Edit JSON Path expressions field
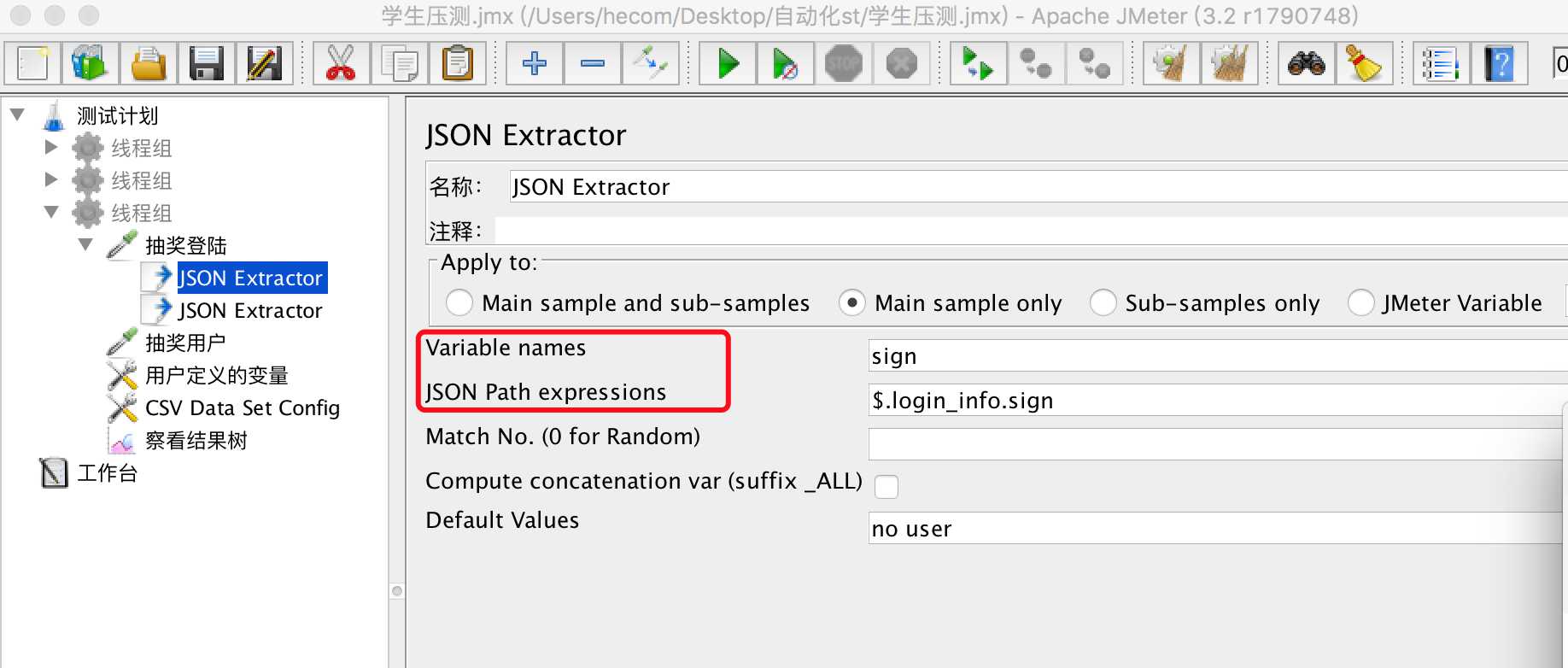 click(1218, 400)
